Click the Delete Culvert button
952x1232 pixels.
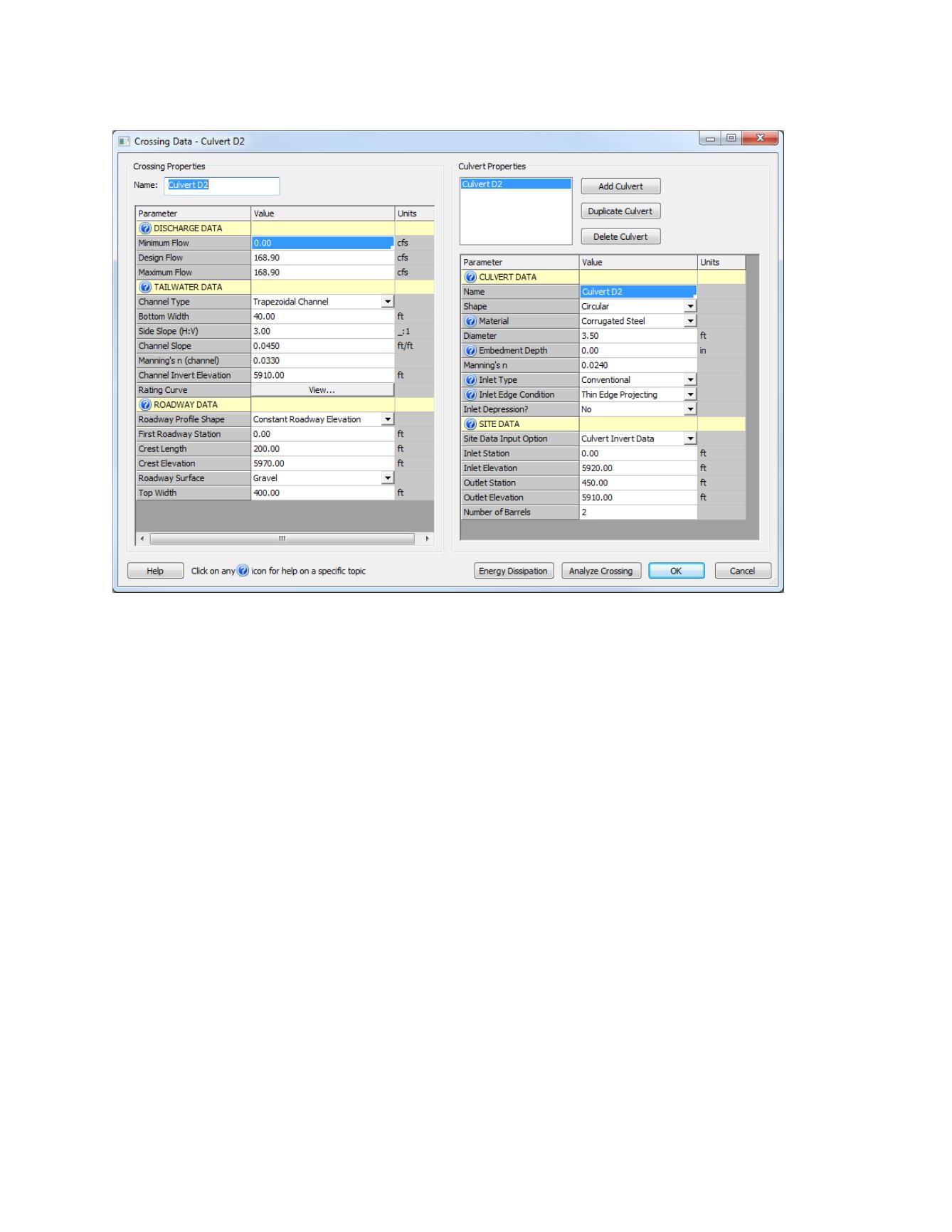620,236
